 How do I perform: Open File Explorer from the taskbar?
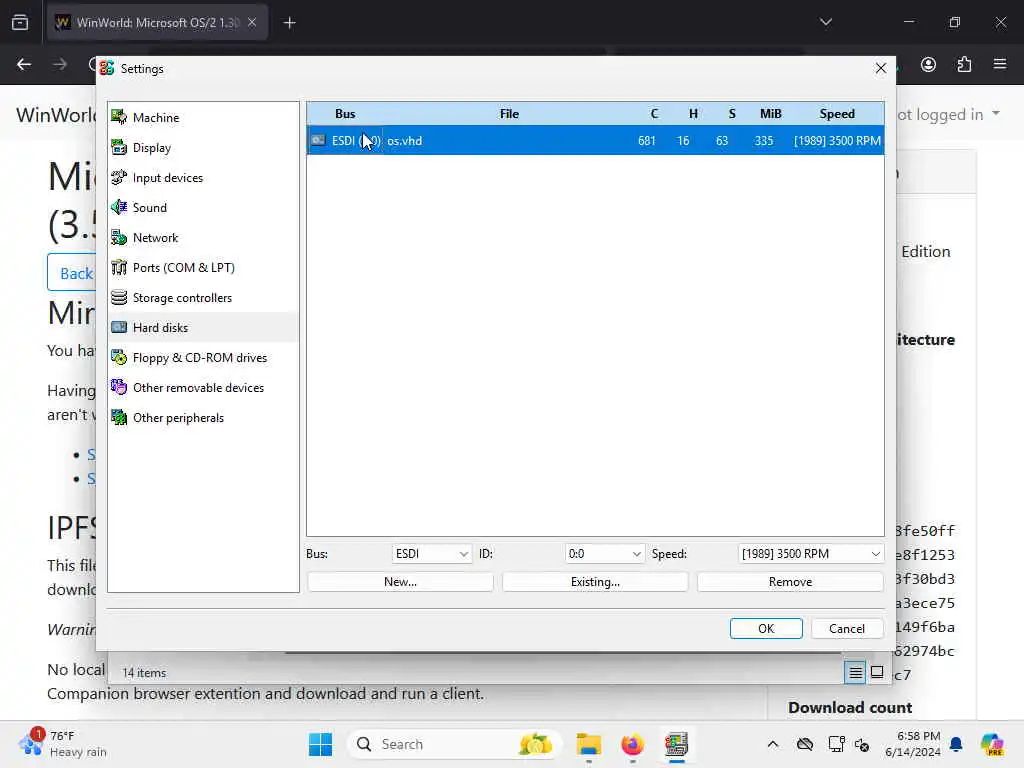[x=588, y=744]
